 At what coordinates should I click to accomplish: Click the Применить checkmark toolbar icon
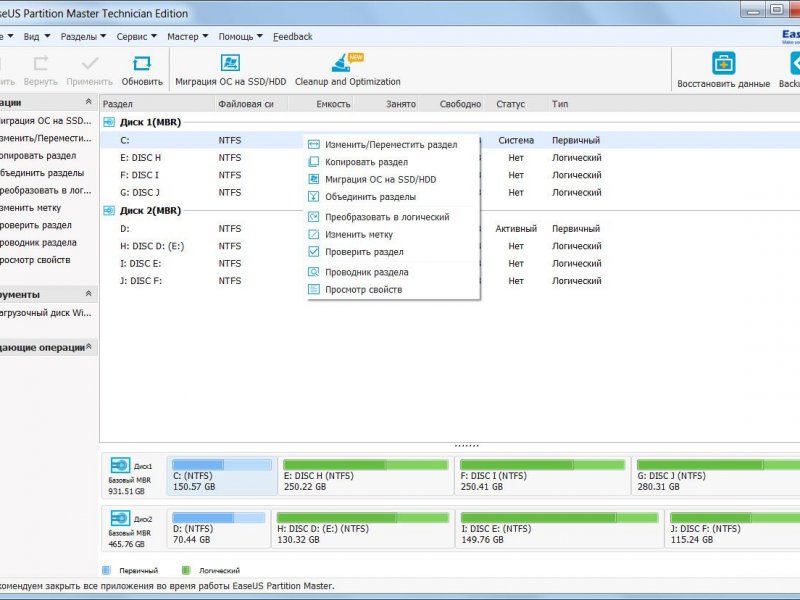[x=90, y=63]
